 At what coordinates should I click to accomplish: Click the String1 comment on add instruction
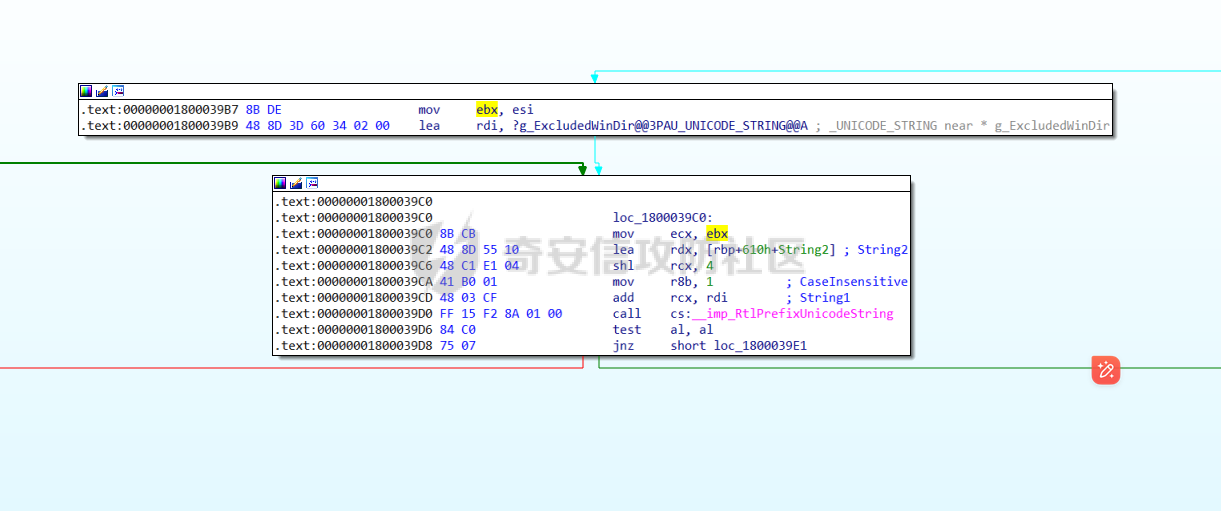click(825, 298)
